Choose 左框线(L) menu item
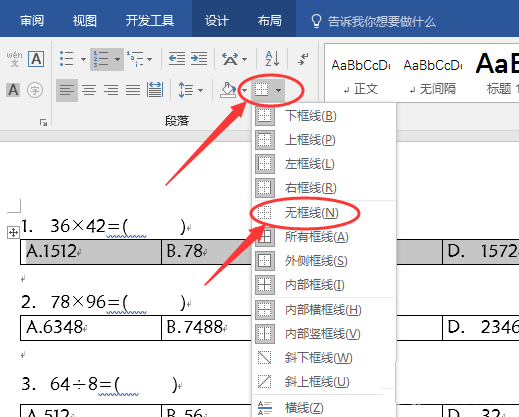519x417 pixels. pos(325,164)
